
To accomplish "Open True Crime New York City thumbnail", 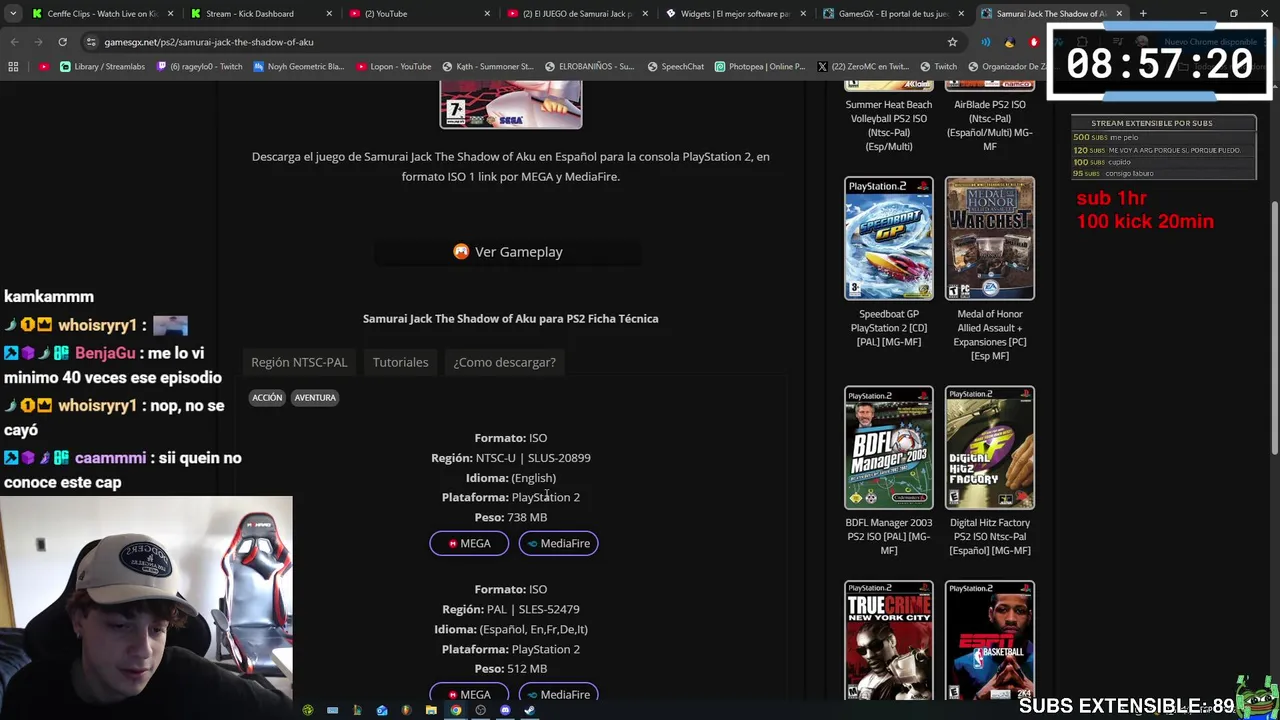I will pos(889,640).
